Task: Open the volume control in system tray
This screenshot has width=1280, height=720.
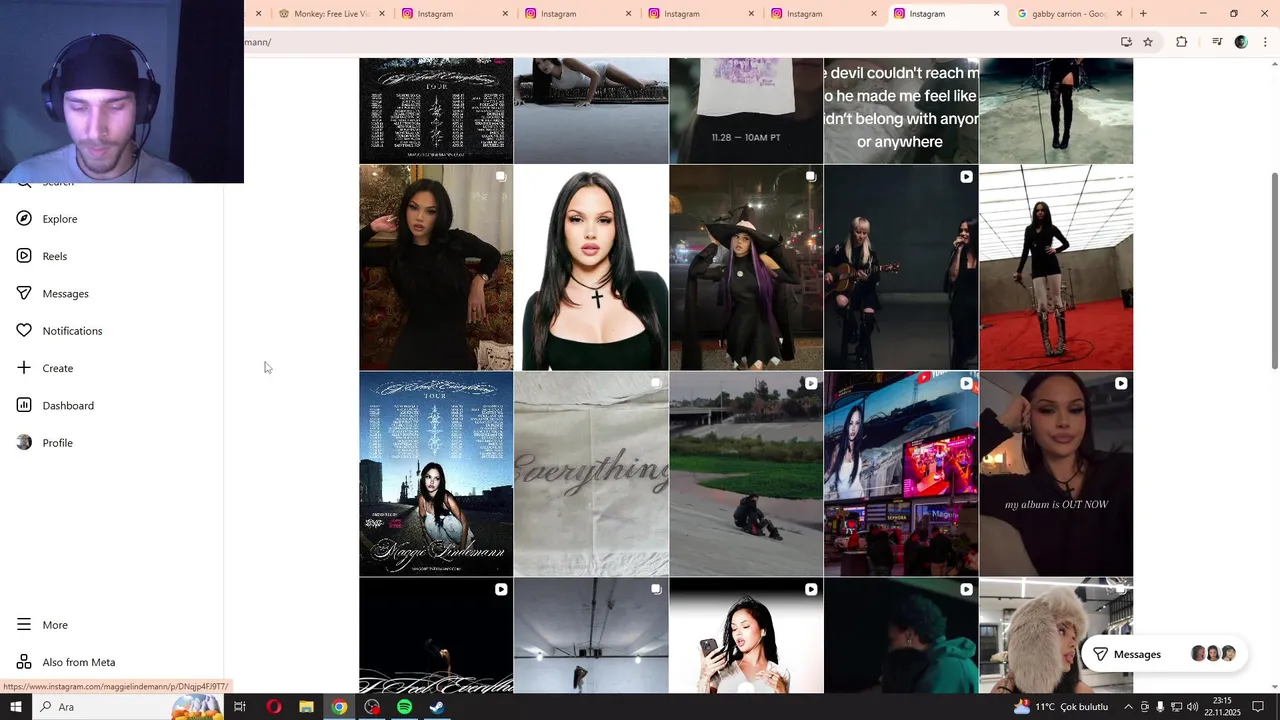Action: pyautogui.click(x=1193, y=707)
